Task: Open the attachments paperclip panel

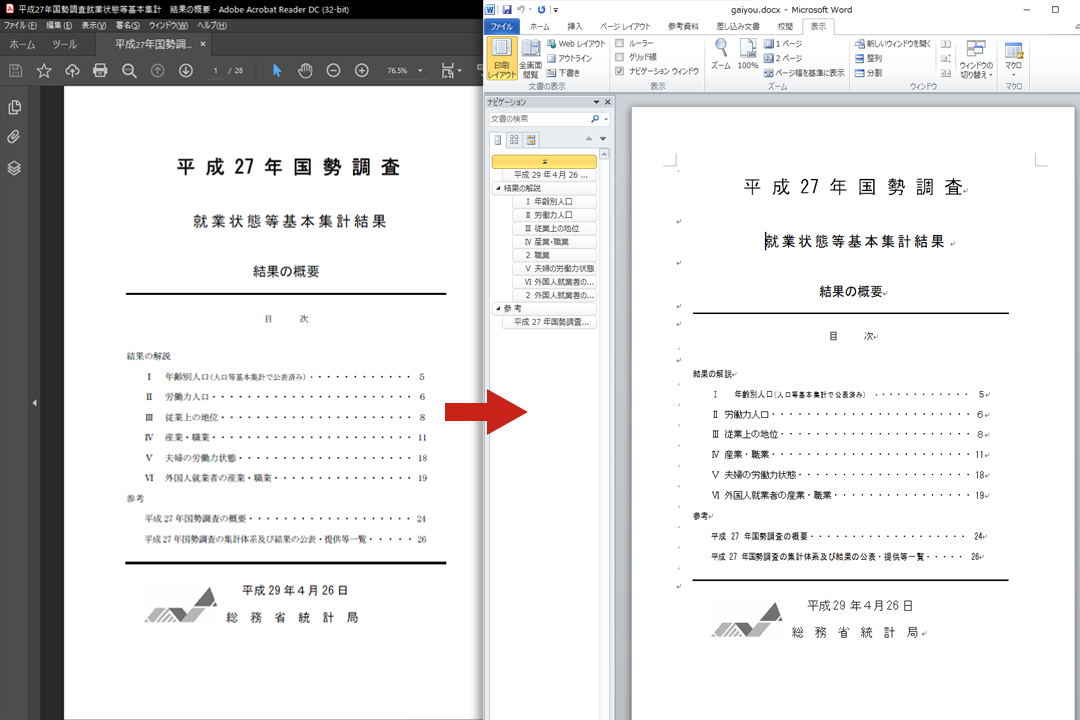Action: tap(14, 137)
